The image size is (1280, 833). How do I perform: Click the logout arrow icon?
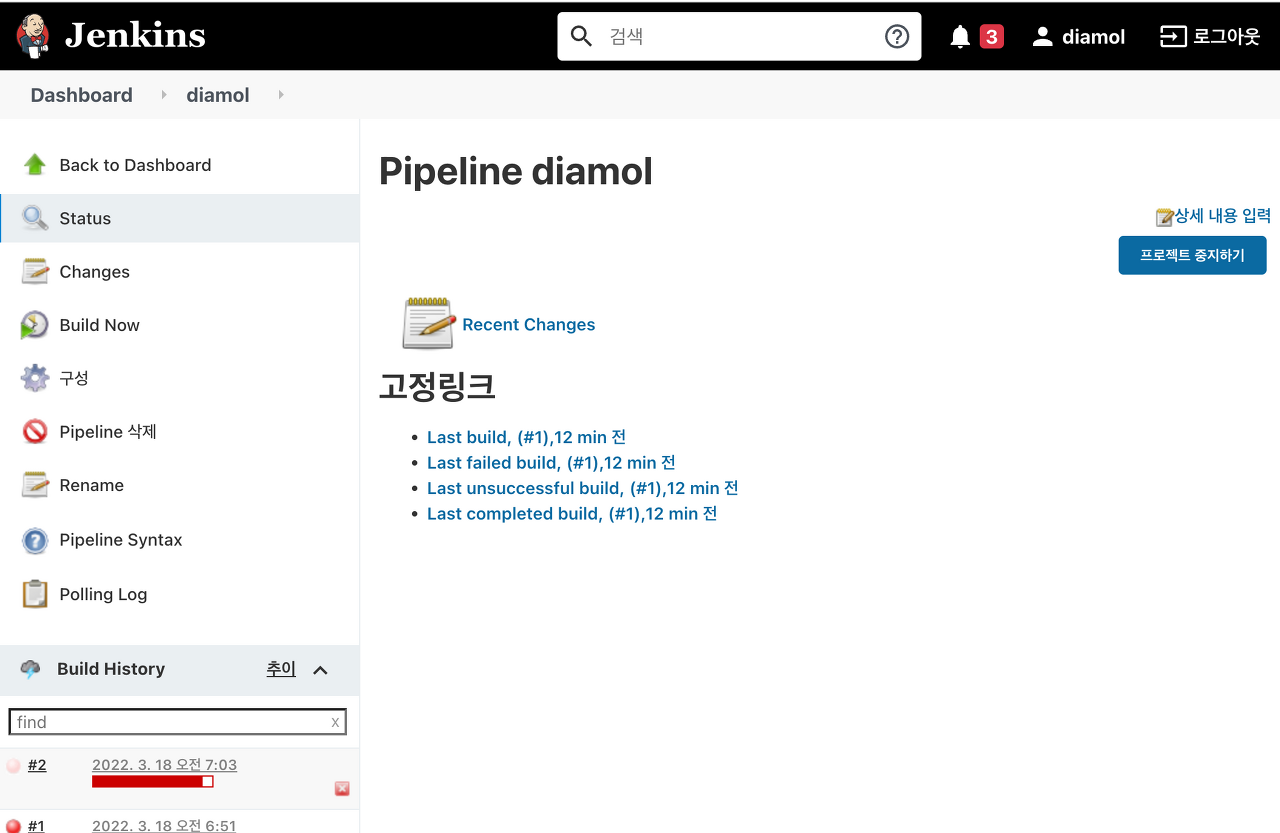click(x=1172, y=37)
